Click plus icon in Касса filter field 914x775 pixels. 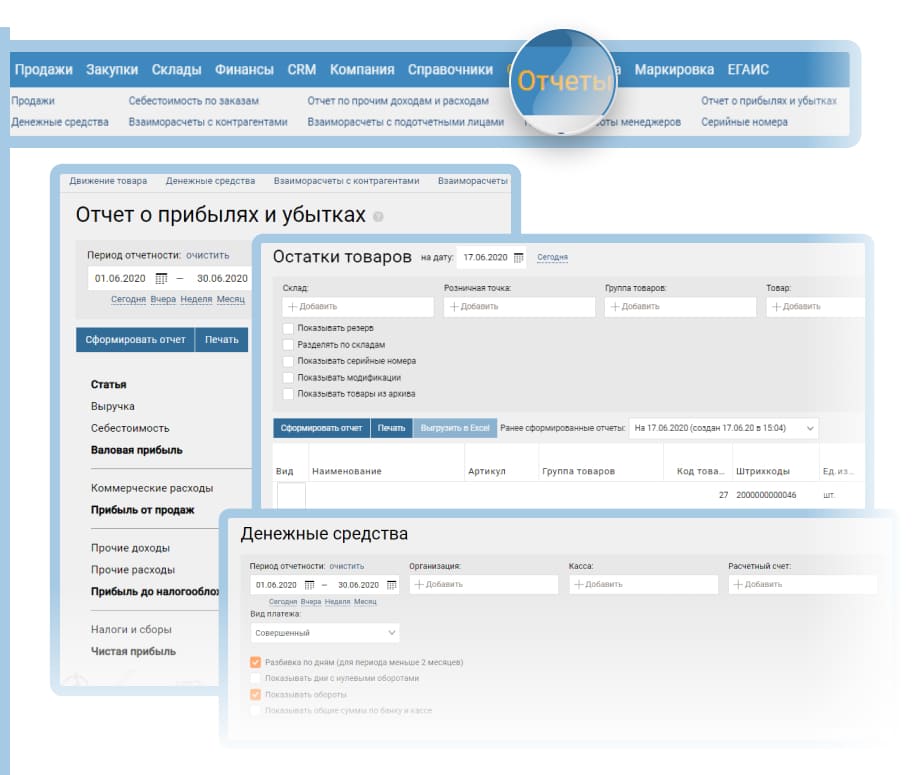tap(578, 585)
